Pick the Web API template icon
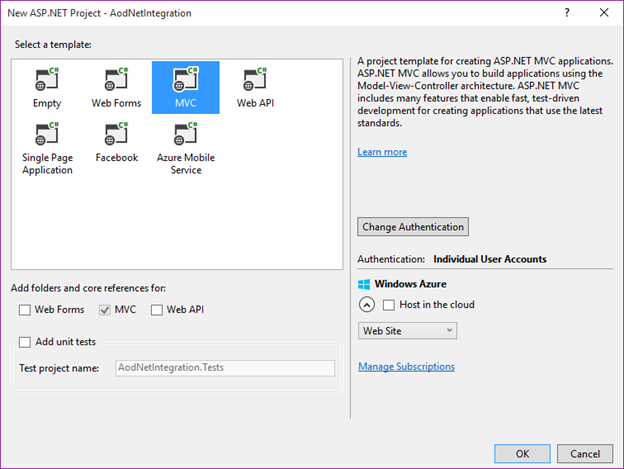This screenshot has height=469, width=624. pos(254,81)
